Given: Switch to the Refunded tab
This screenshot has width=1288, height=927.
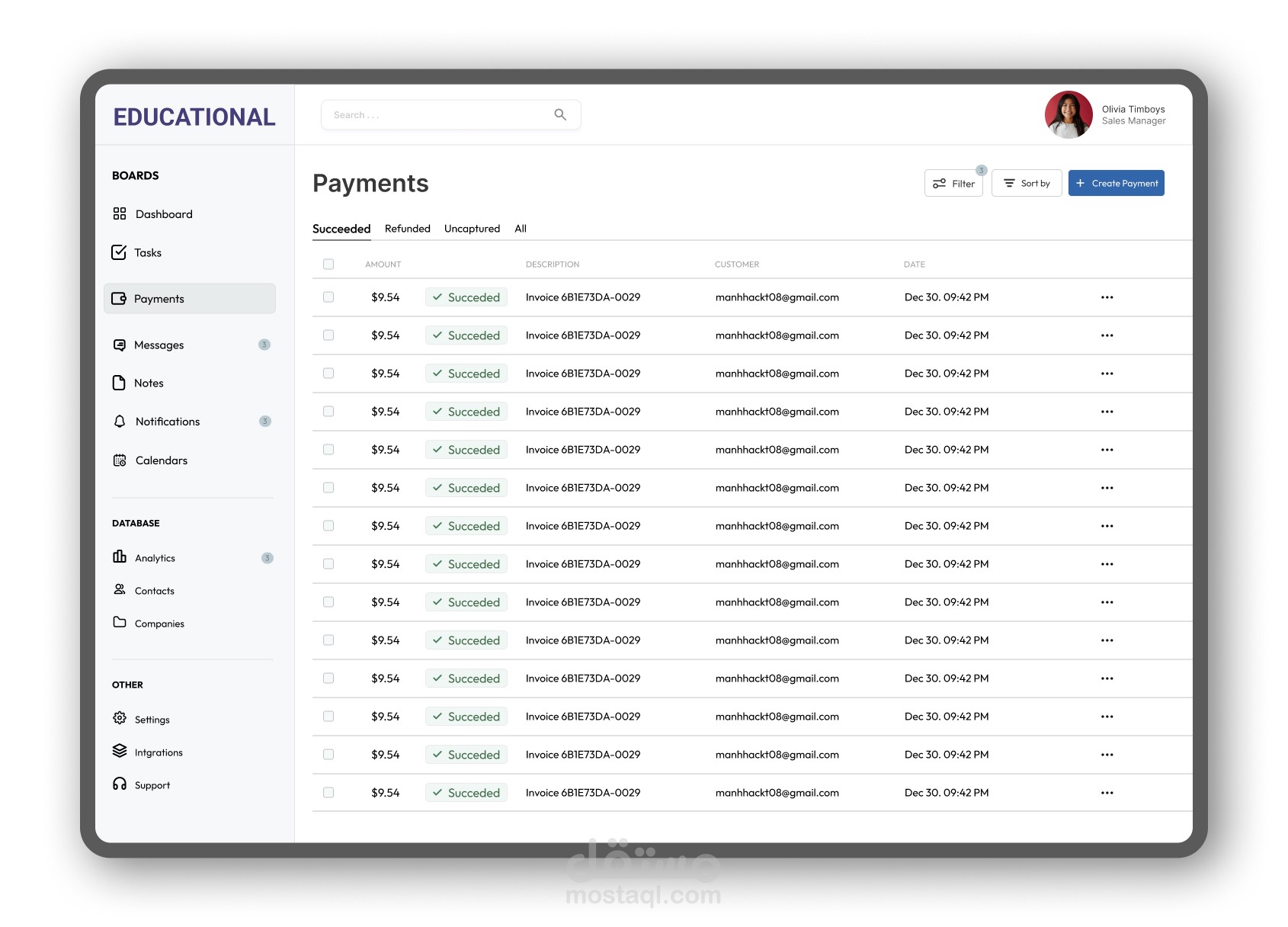Looking at the screenshot, I should tap(408, 229).
